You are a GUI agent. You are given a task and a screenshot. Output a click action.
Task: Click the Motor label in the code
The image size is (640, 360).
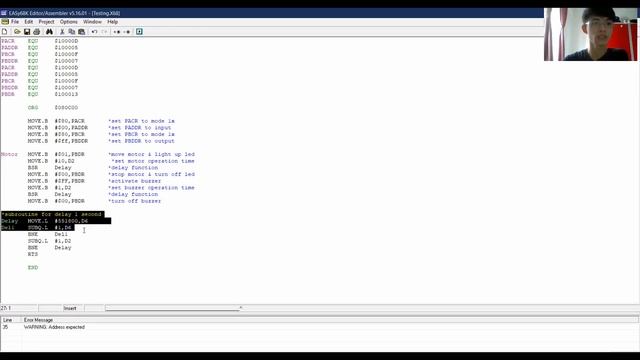point(9,154)
